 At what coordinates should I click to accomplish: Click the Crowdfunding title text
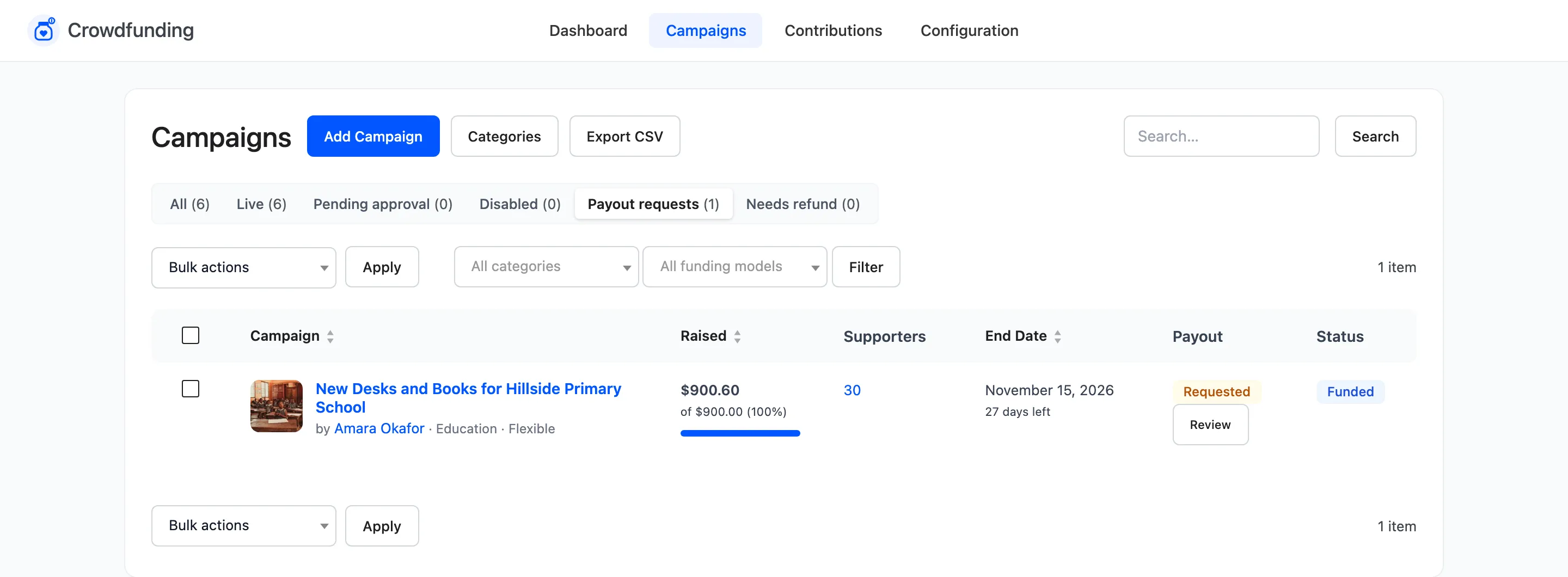point(130,30)
